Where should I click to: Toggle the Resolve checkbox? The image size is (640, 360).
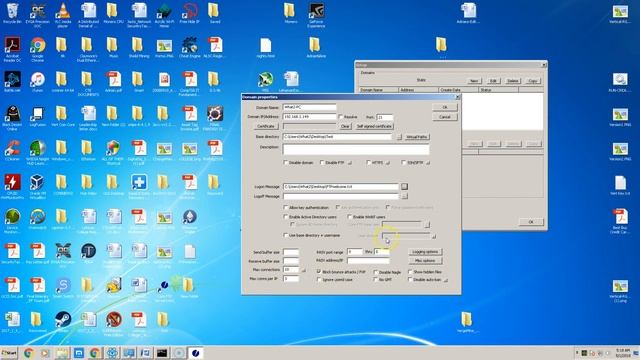click(x=340, y=117)
